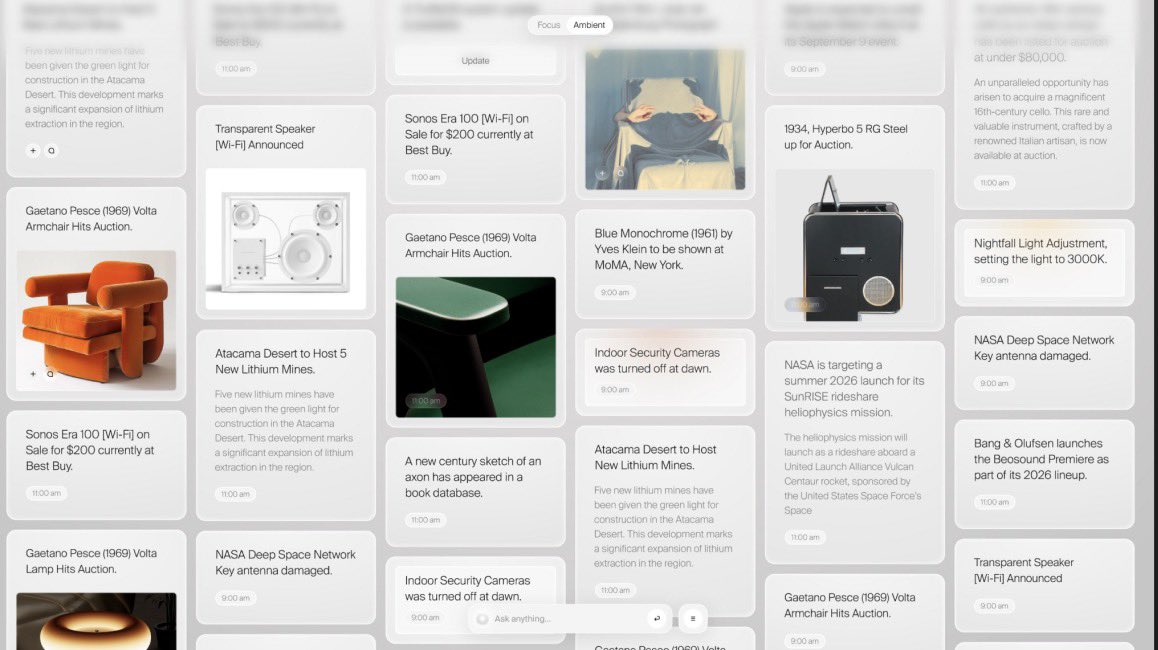
Task: Click the Update button
Action: (x=476, y=61)
